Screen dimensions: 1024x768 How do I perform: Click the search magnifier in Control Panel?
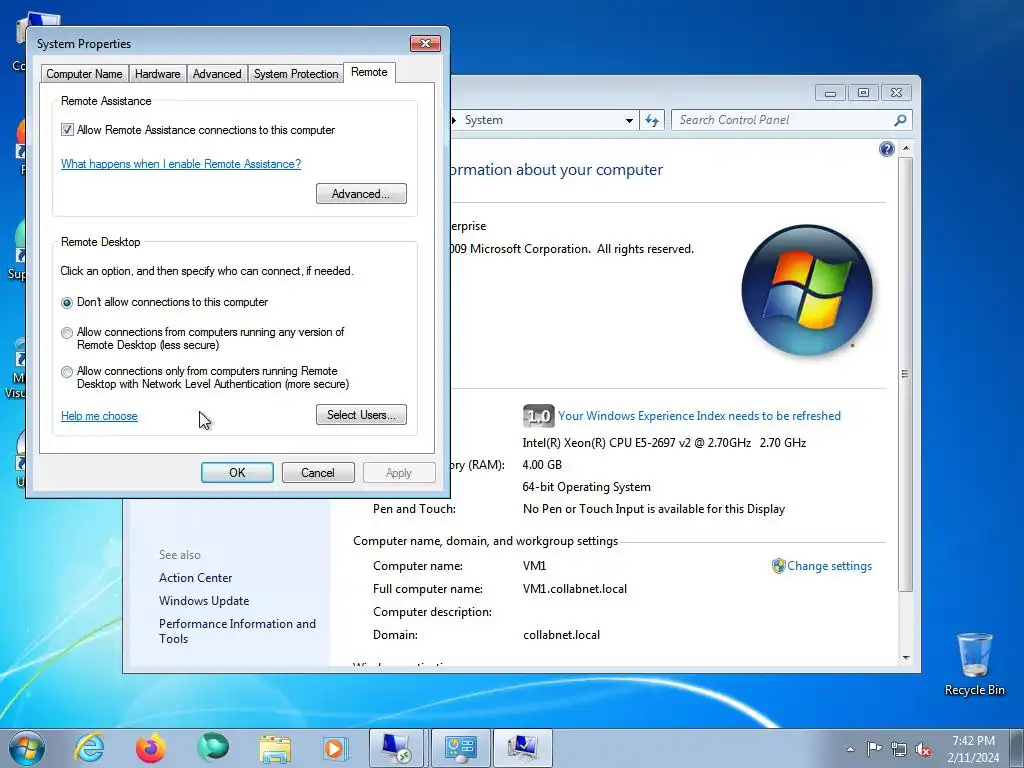coord(900,120)
